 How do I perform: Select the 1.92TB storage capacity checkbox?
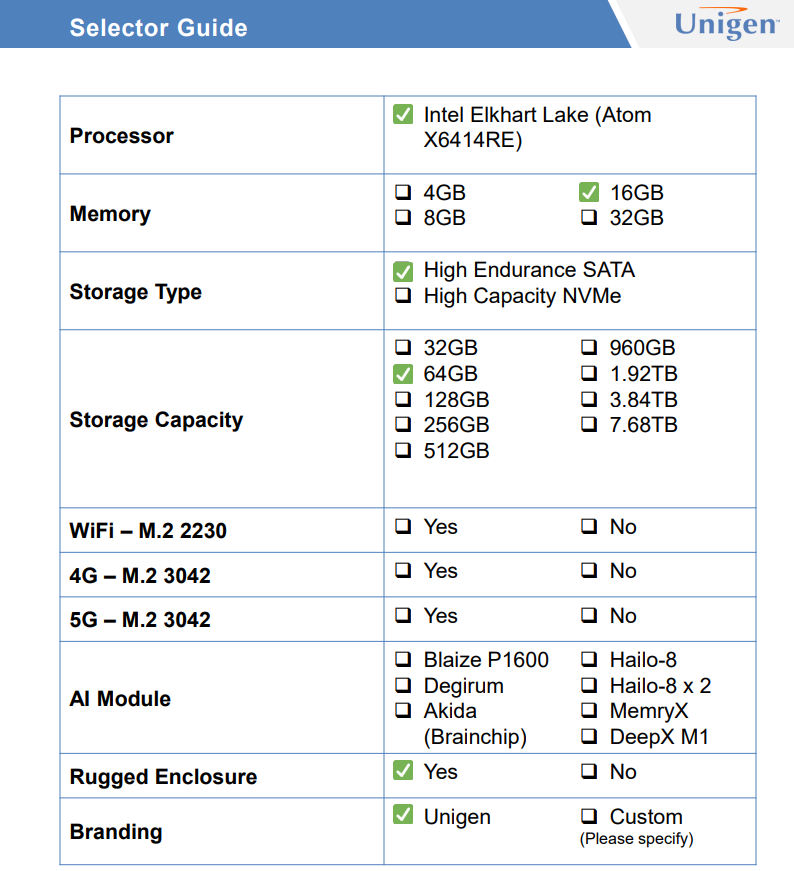click(589, 374)
